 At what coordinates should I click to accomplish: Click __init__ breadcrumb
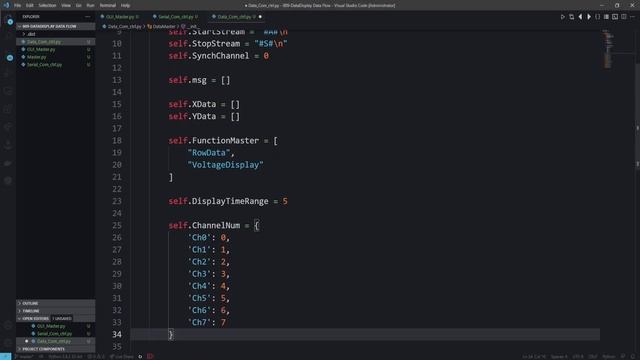pyautogui.click(x=192, y=27)
